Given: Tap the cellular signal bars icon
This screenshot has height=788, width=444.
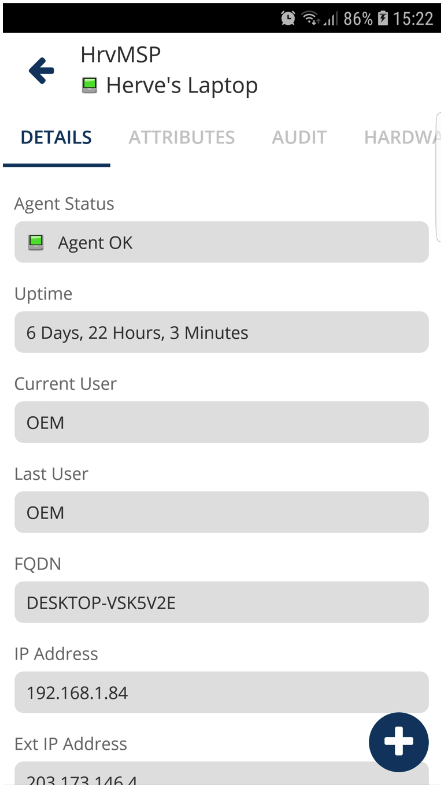Looking at the screenshot, I should tap(330, 20).
